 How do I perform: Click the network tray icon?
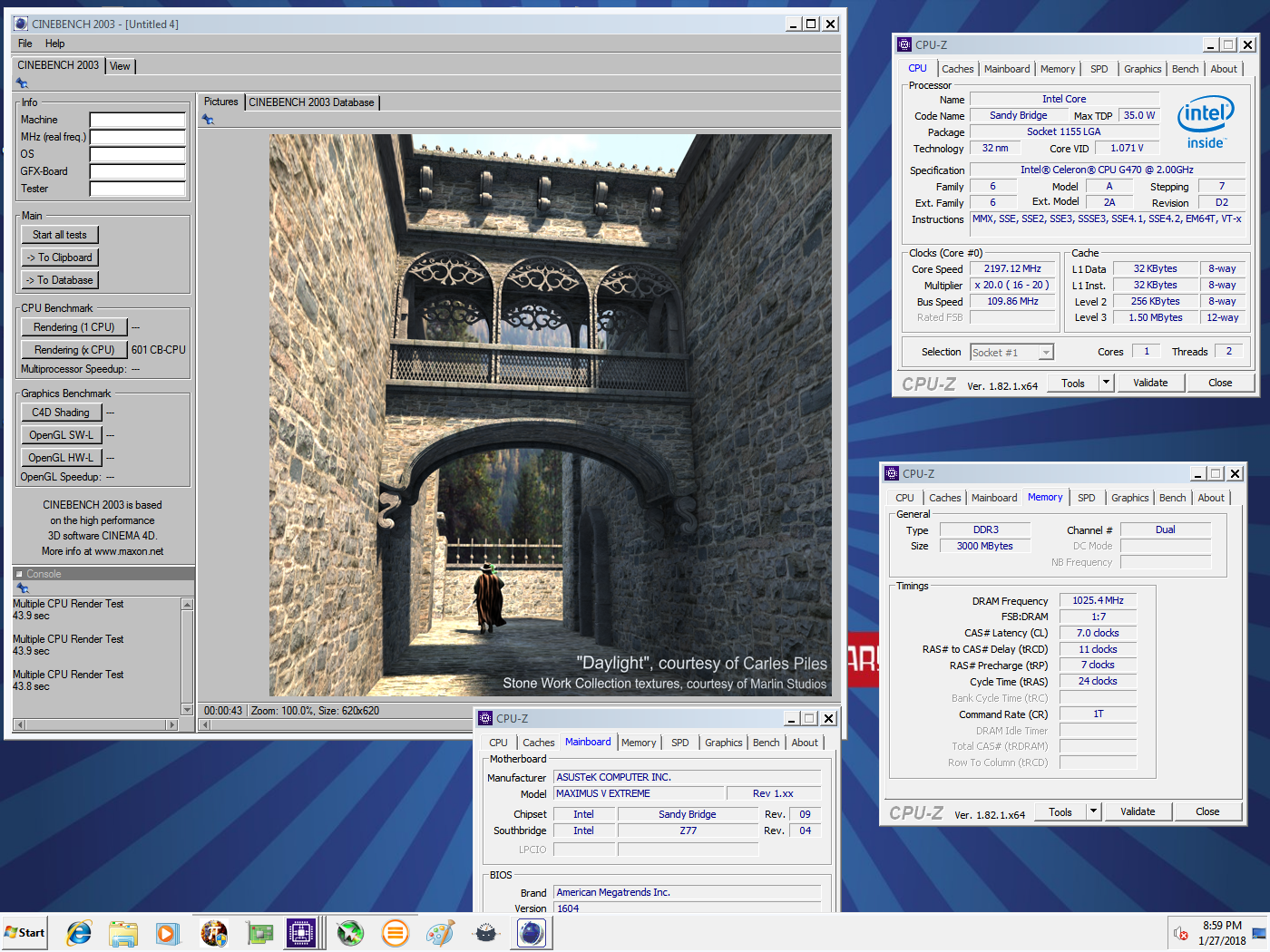pyautogui.click(x=1259, y=933)
